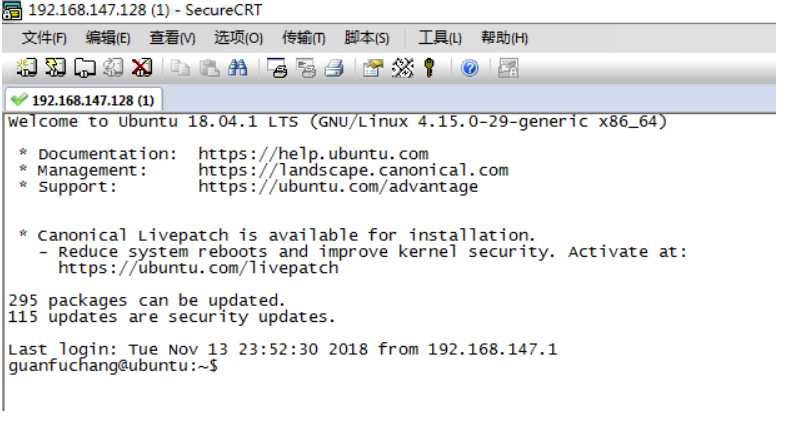Open the 传输(T) menu

click(x=304, y=38)
